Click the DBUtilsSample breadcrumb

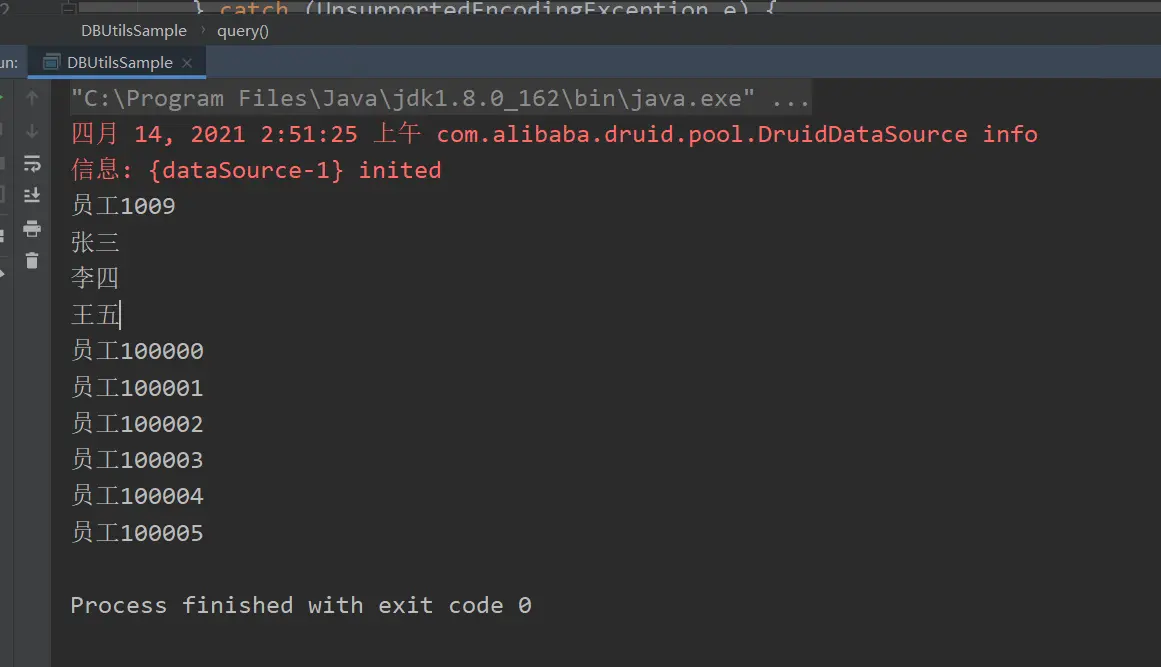click(133, 31)
